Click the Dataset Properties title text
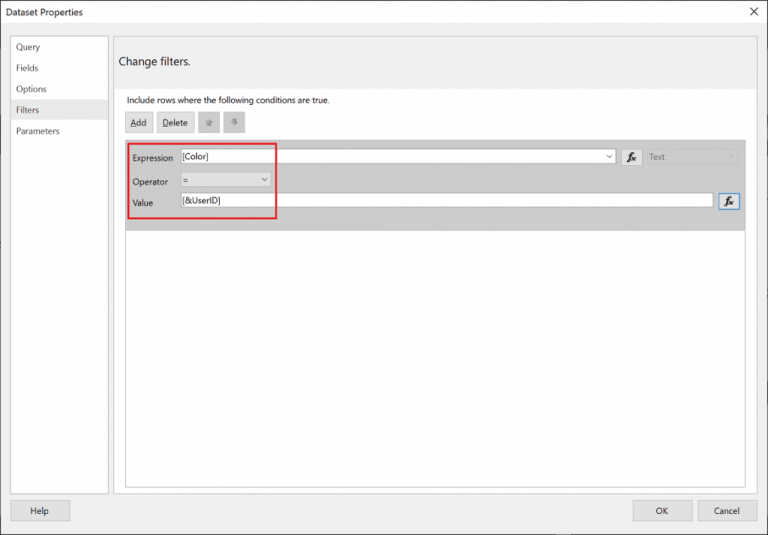The width and height of the screenshot is (768, 535). click(44, 12)
